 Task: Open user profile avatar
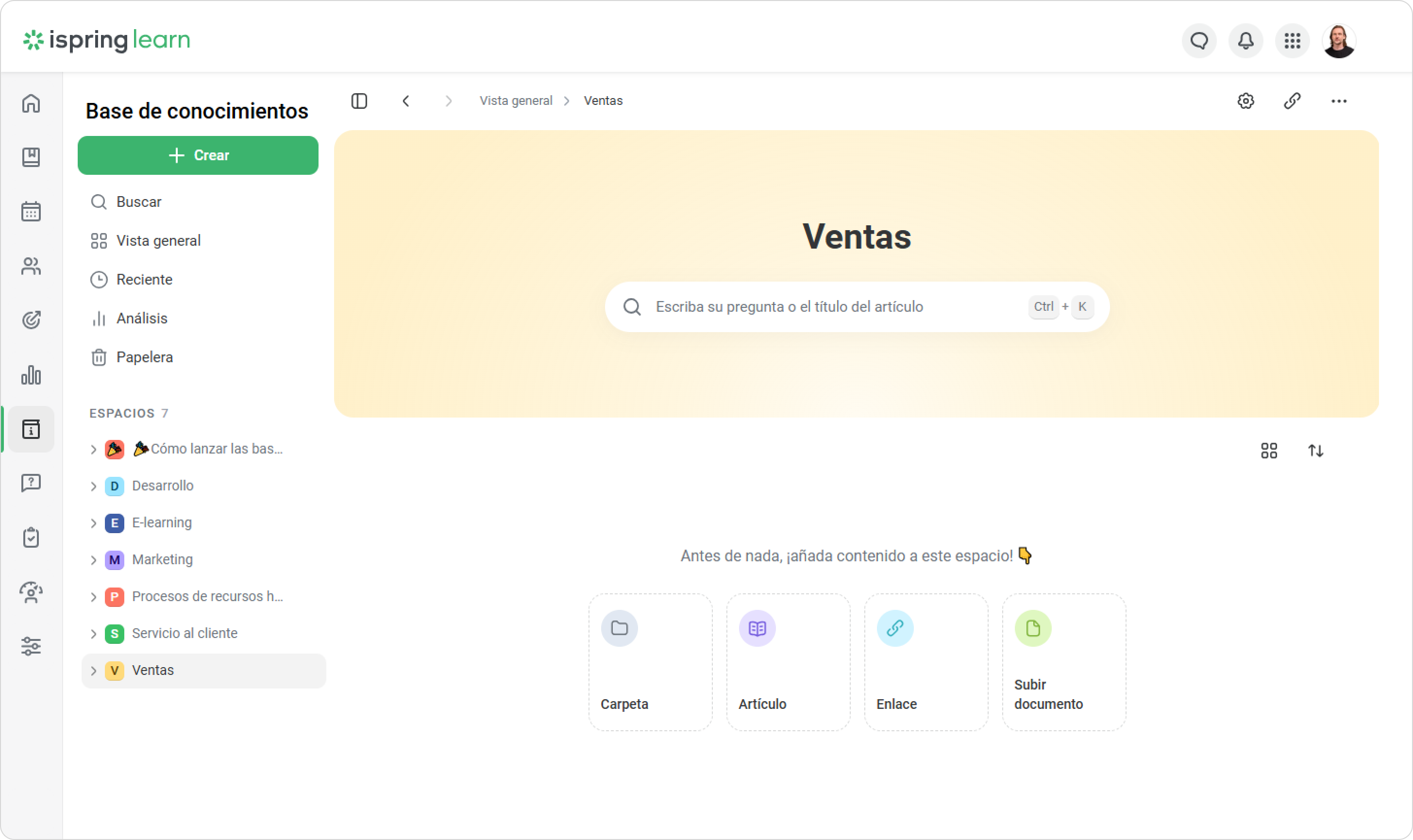click(x=1338, y=41)
